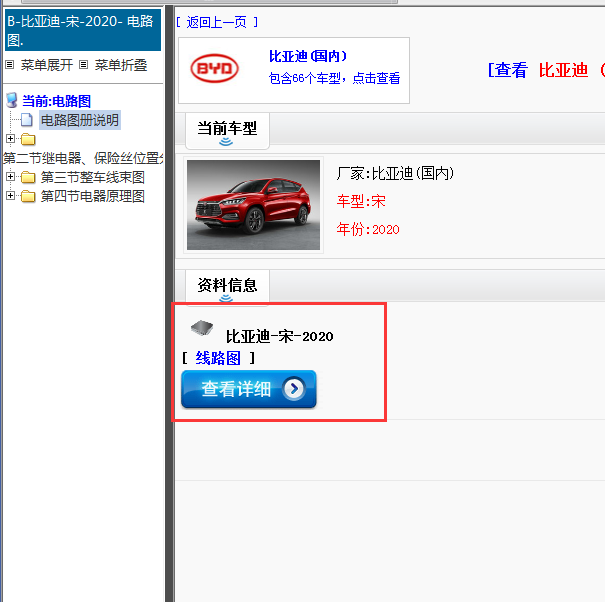
Task: Click the 厂家:比亚迪(国内) text
Action: point(395,173)
